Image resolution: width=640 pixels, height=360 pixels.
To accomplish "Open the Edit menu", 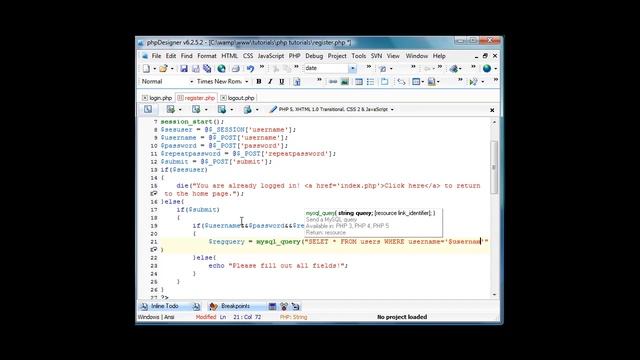I will pos(171,56).
